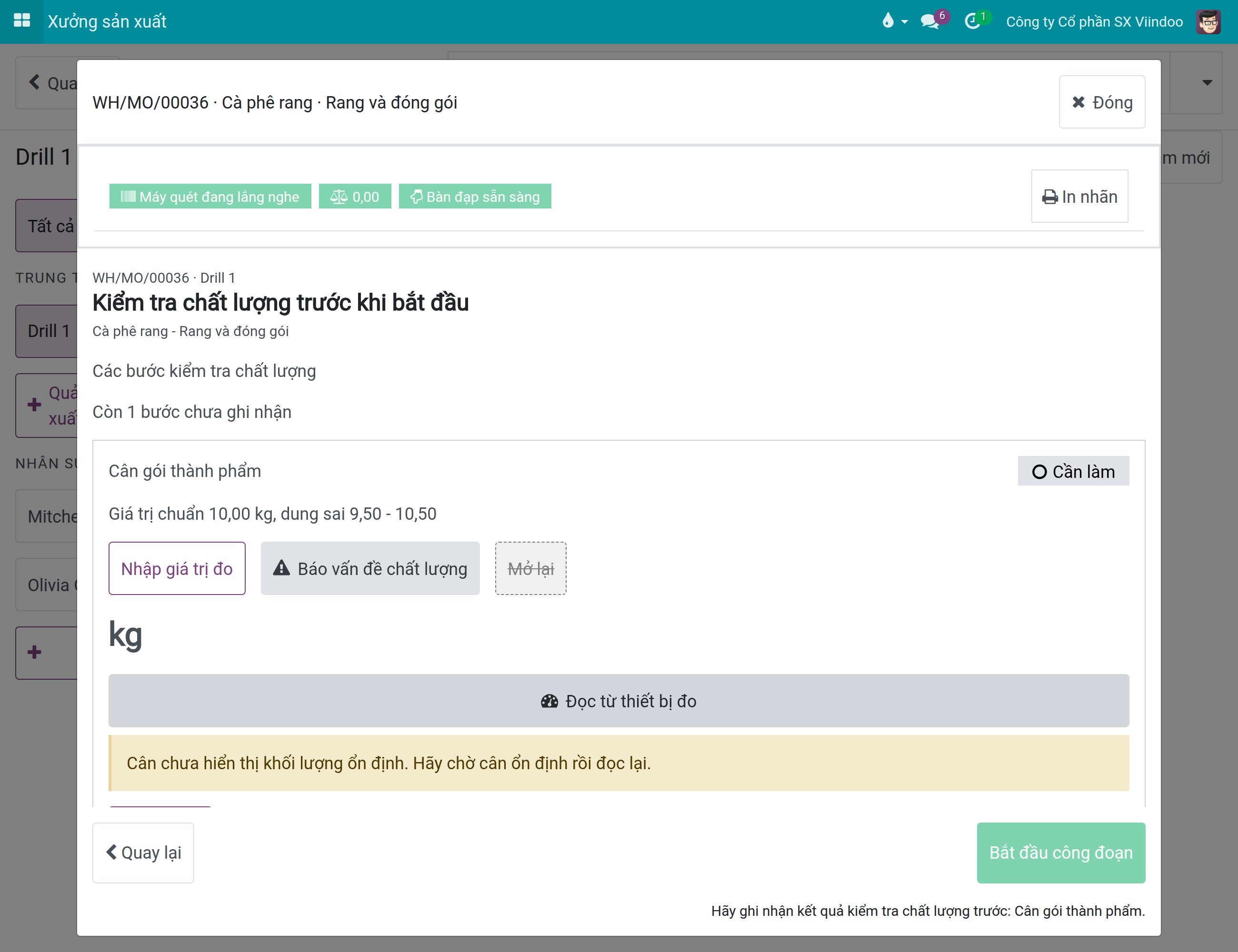This screenshot has height=952, width=1238.
Task: Click the barcode scanner listening badge
Action: (210, 196)
